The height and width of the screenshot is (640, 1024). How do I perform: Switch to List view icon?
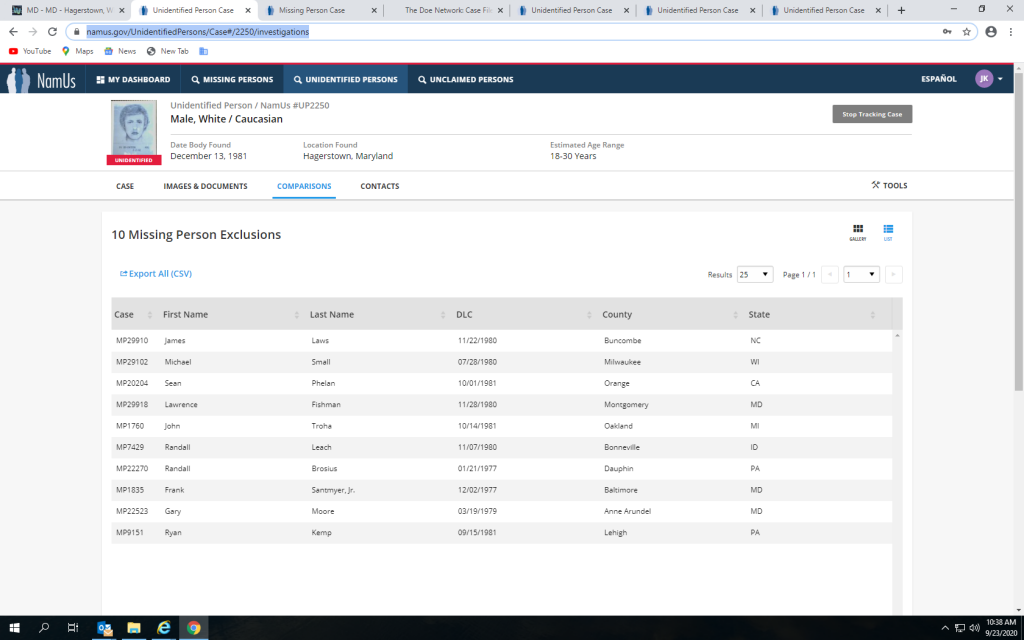pyautogui.click(x=888, y=231)
